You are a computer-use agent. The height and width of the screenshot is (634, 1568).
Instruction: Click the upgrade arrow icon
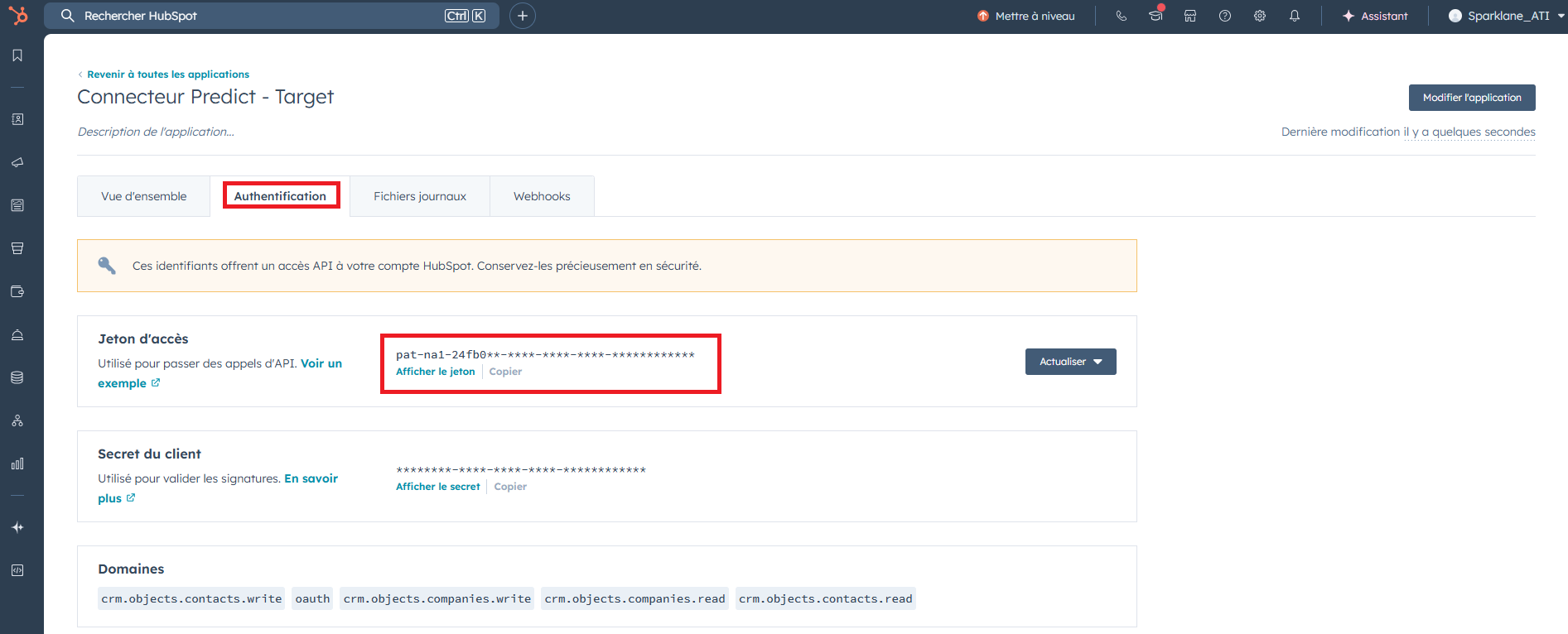click(983, 16)
